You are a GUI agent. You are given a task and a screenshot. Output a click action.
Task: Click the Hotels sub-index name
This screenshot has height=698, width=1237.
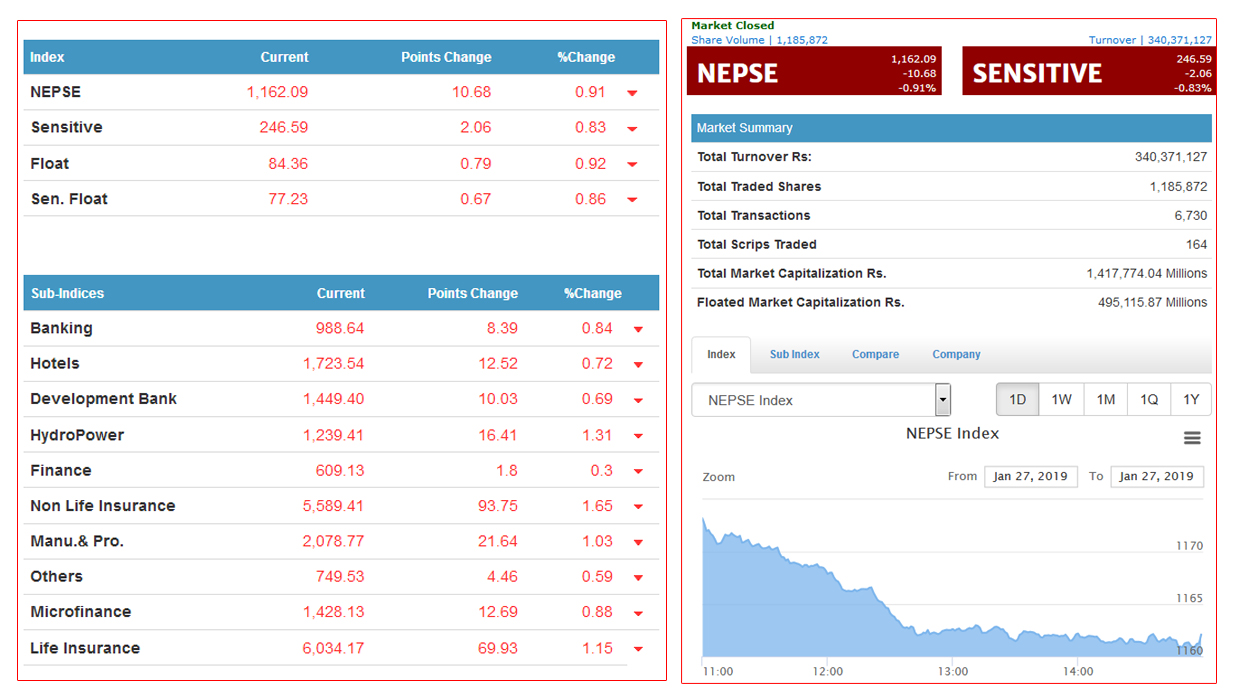[55, 363]
